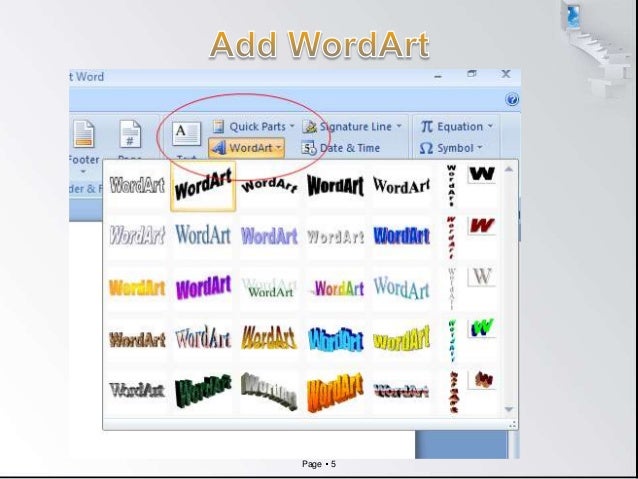Choose gray embossed WordArt style
638x479 pixels.
coord(137,391)
